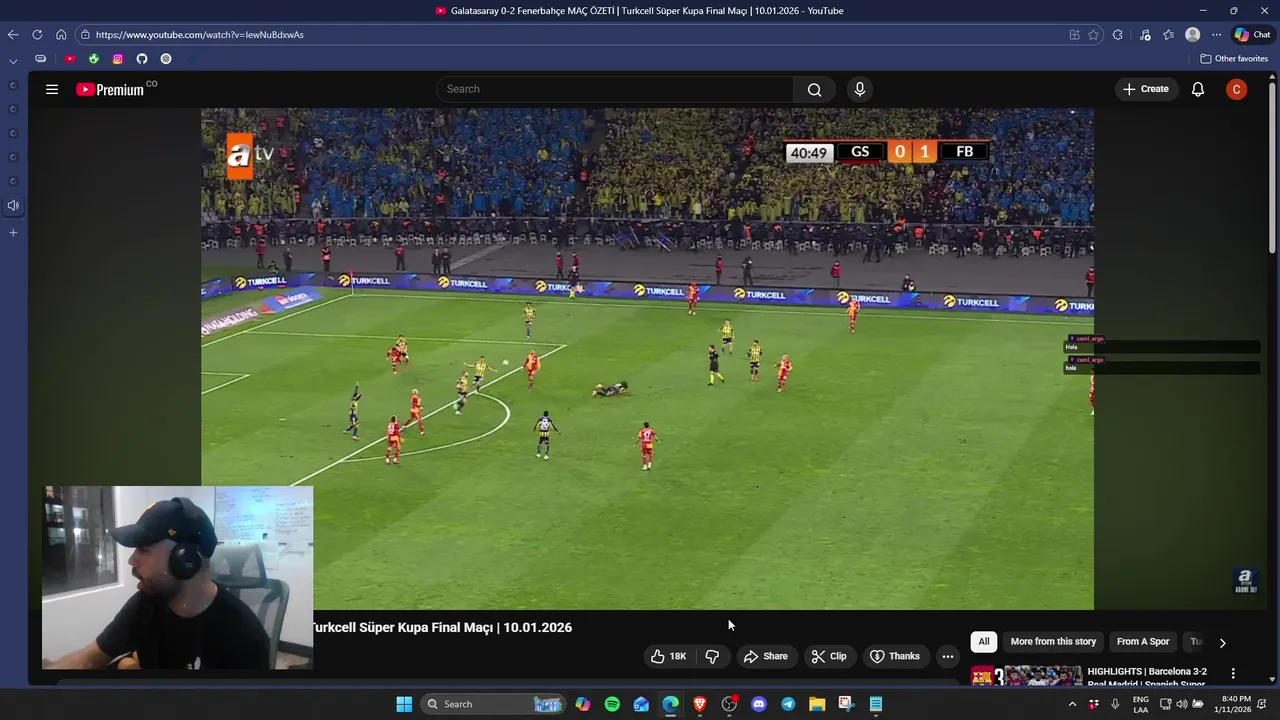
Task: Open Notepad from the taskbar
Action: pyautogui.click(x=876, y=704)
